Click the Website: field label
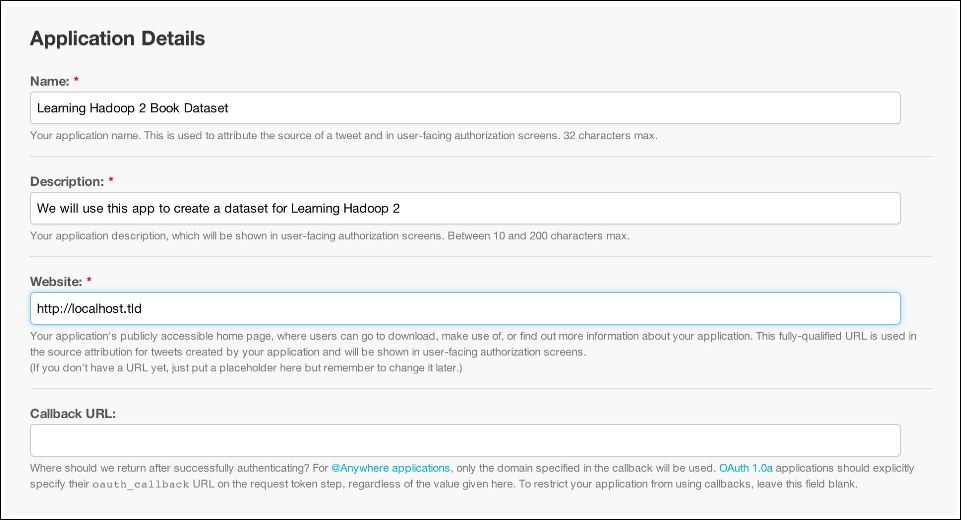Viewport: 961px width, 520px height. coord(56,281)
